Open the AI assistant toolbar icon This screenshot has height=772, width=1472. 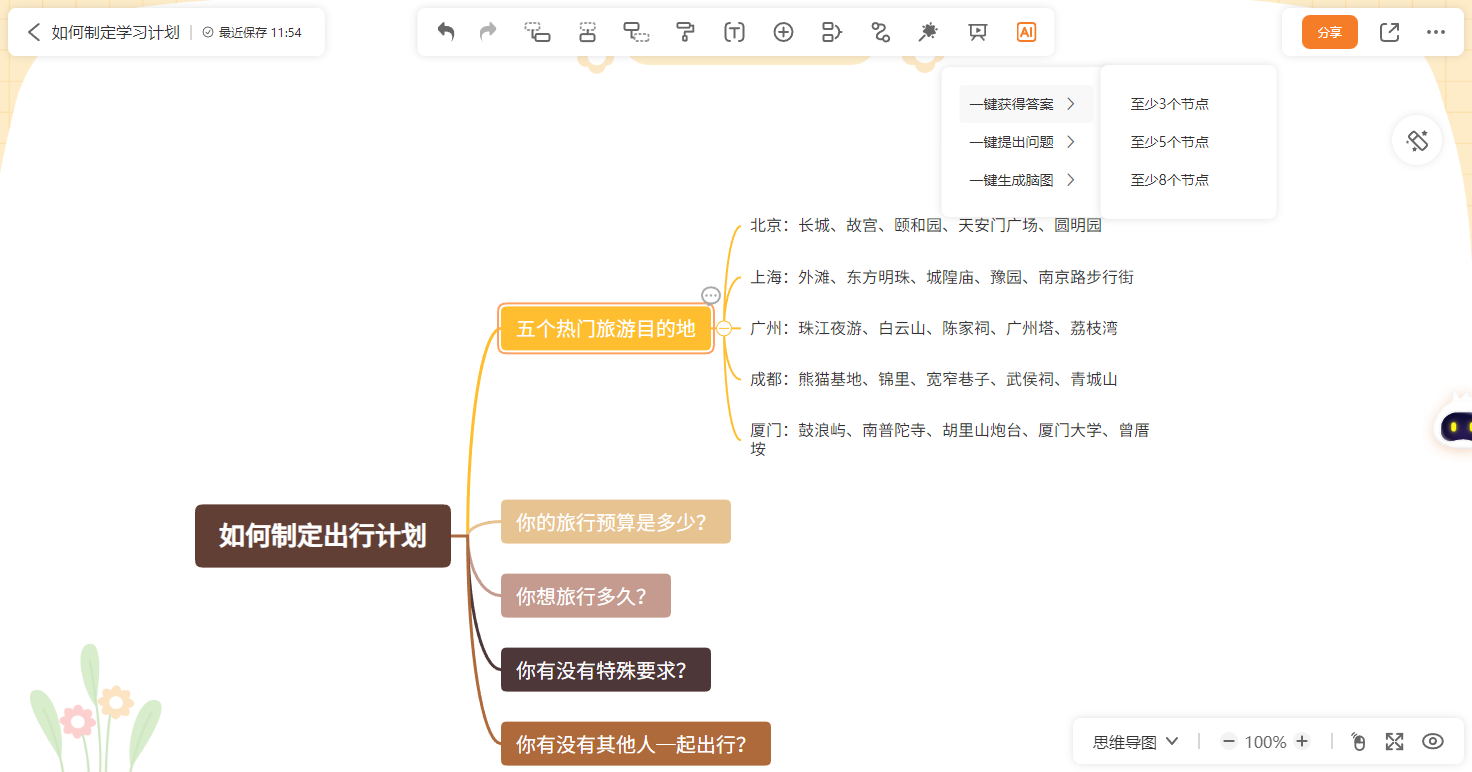(1026, 32)
